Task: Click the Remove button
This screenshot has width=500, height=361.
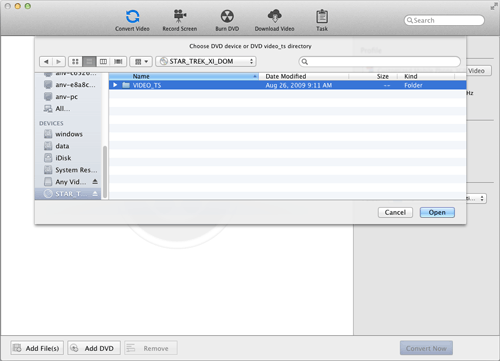Action: pyautogui.click(x=151, y=348)
